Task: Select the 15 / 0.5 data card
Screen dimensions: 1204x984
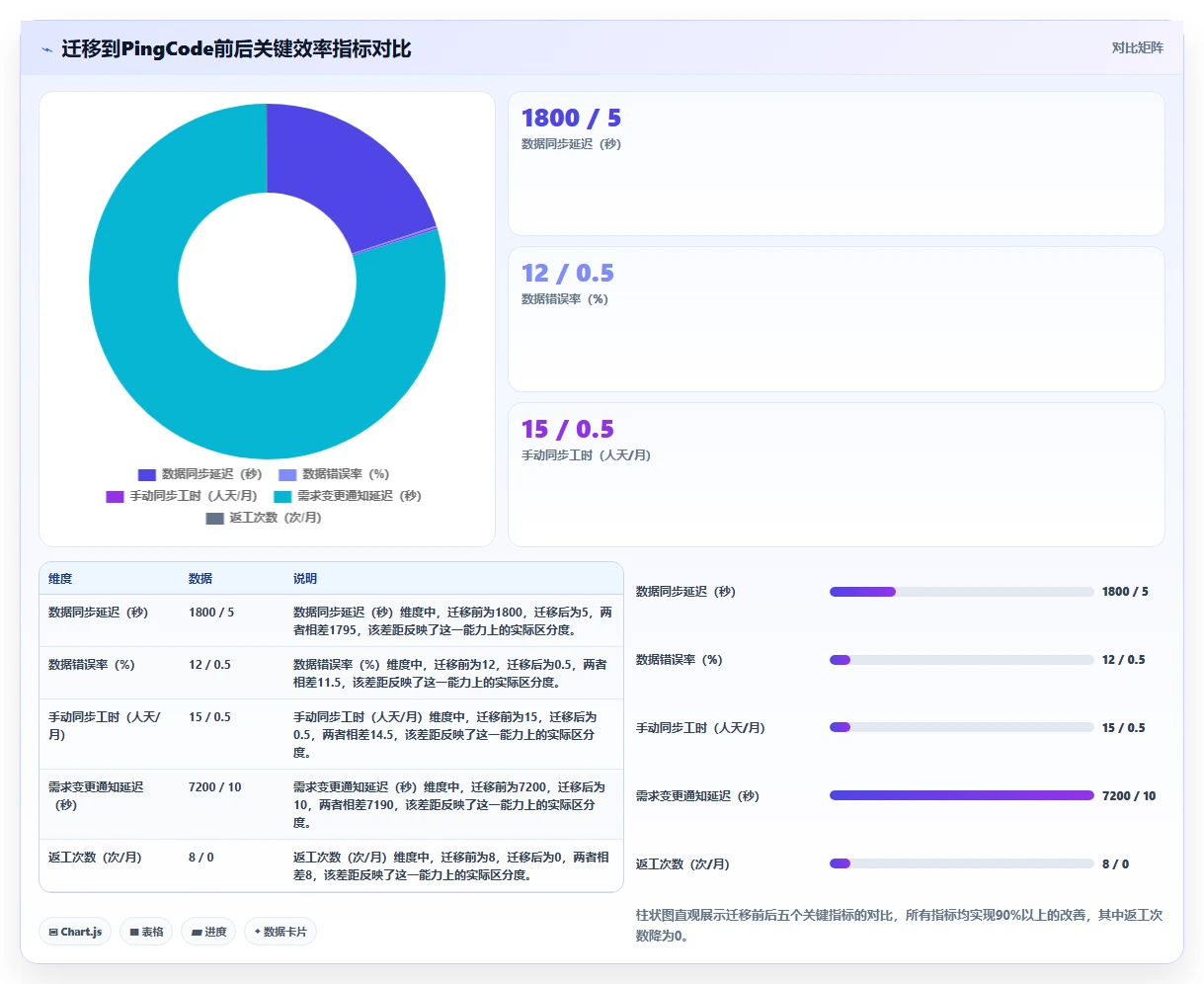Action: [x=837, y=474]
